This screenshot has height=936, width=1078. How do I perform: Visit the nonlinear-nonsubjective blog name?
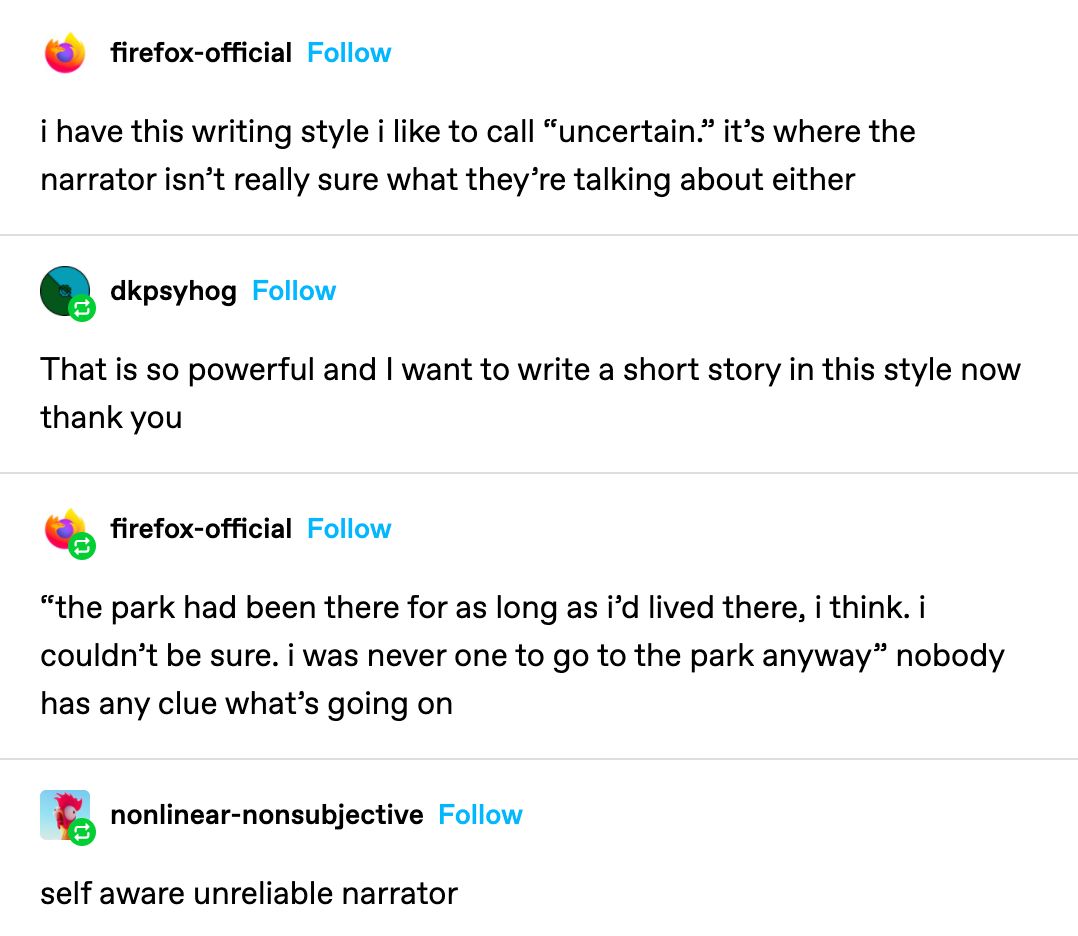tap(266, 815)
